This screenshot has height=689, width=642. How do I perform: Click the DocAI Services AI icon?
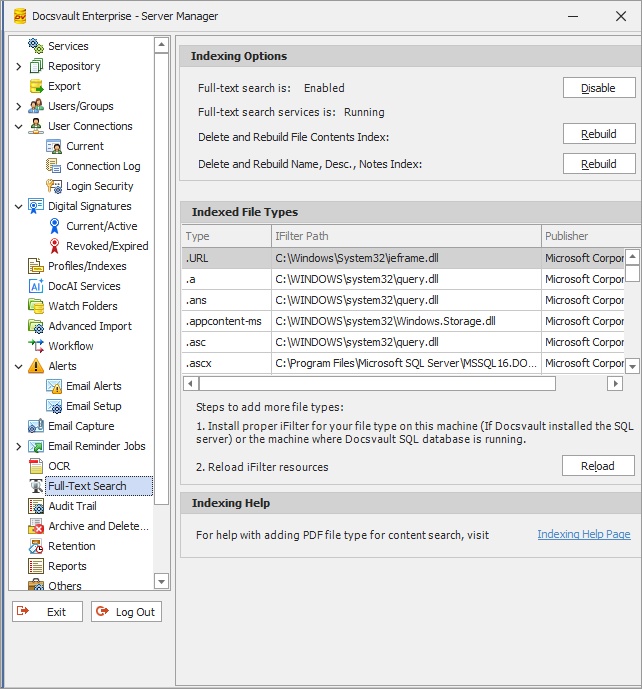[x=36, y=286]
